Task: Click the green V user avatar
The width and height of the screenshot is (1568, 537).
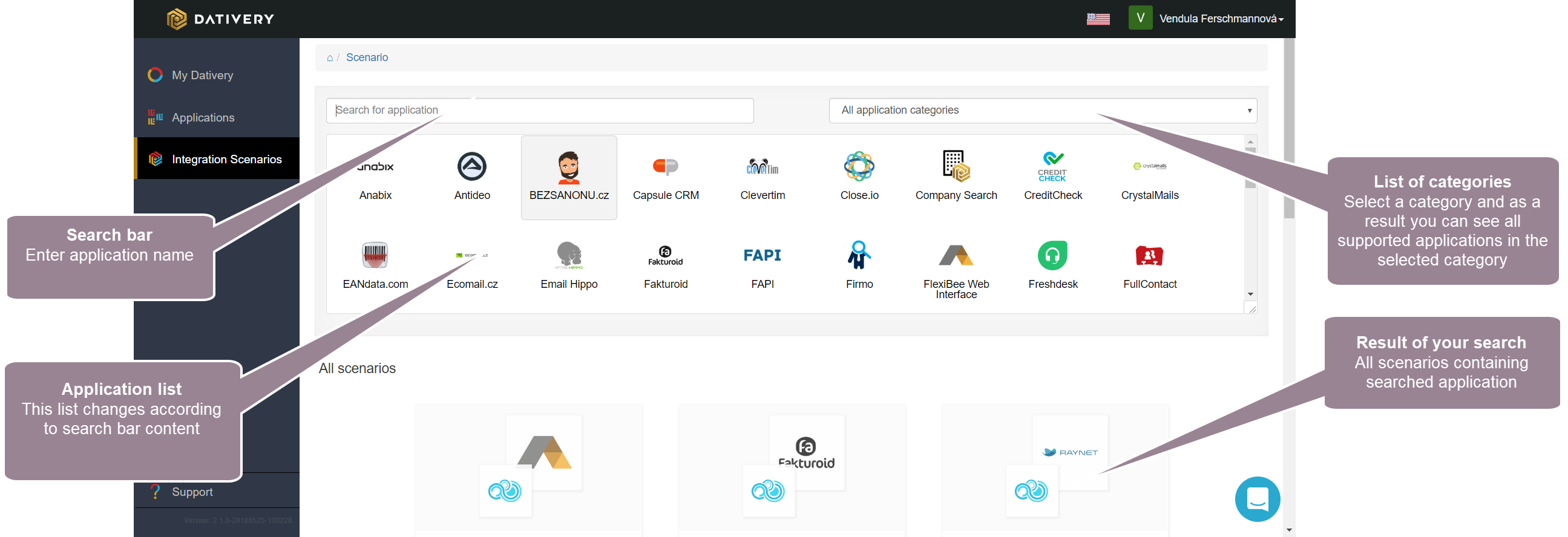Action: pyautogui.click(x=1140, y=18)
